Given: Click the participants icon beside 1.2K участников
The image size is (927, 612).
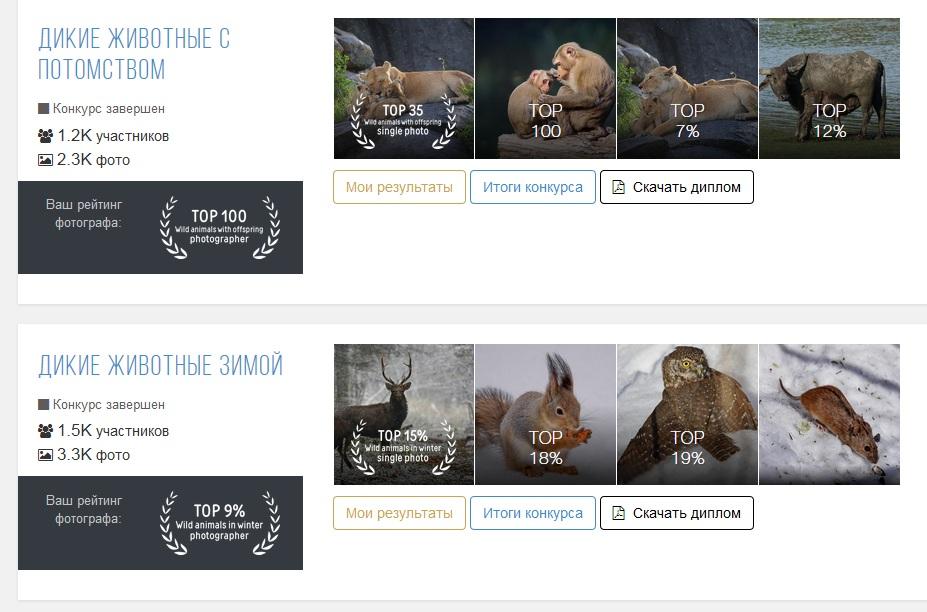Looking at the screenshot, I should pyautogui.click(x=46, y=136).
